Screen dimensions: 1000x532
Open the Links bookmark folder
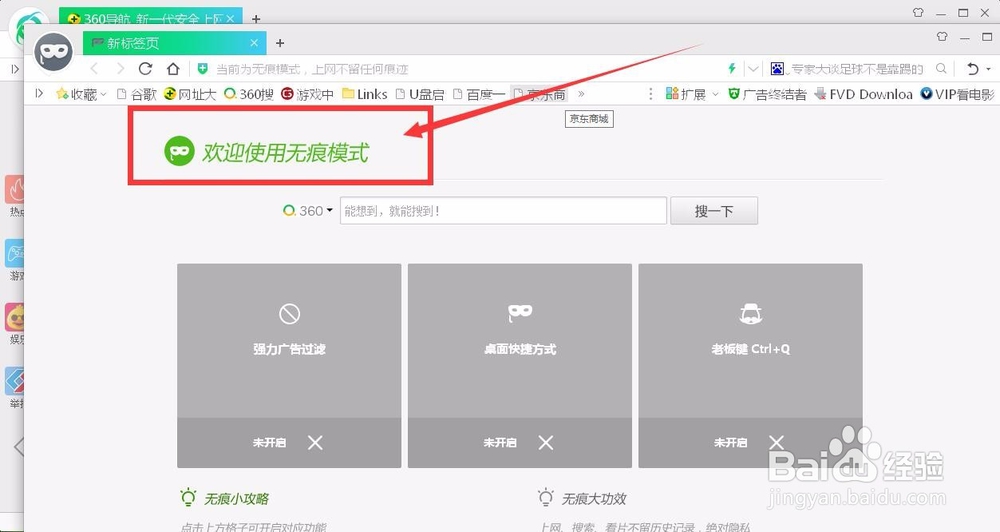[365, 94]
